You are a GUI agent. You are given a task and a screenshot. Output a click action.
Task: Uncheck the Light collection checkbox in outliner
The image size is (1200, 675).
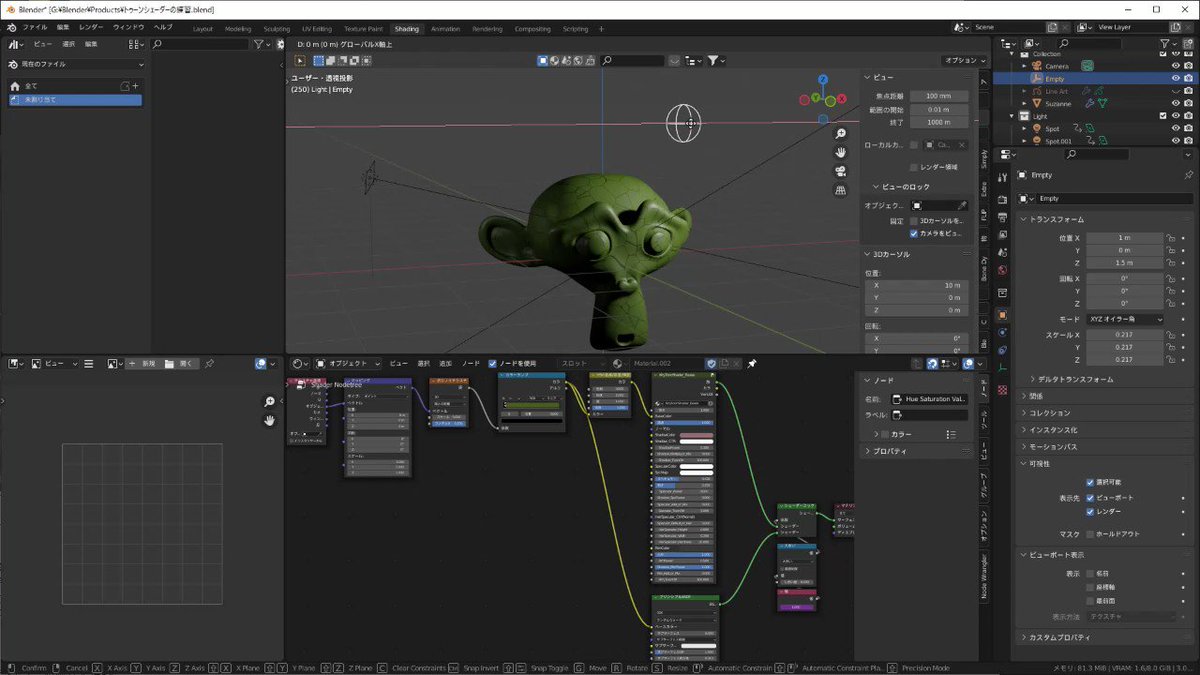(x=1163, y=116)
